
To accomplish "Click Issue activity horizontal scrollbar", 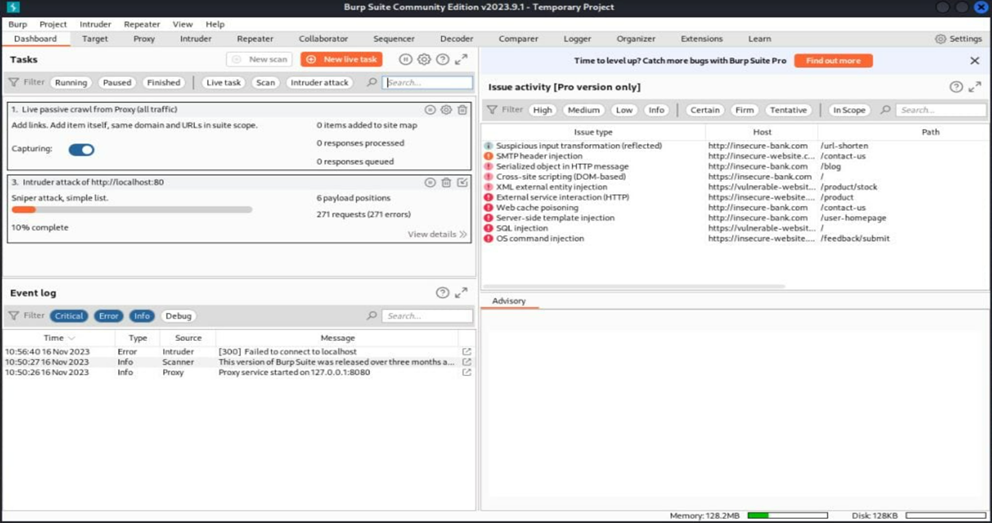I will tap(635, 286).
